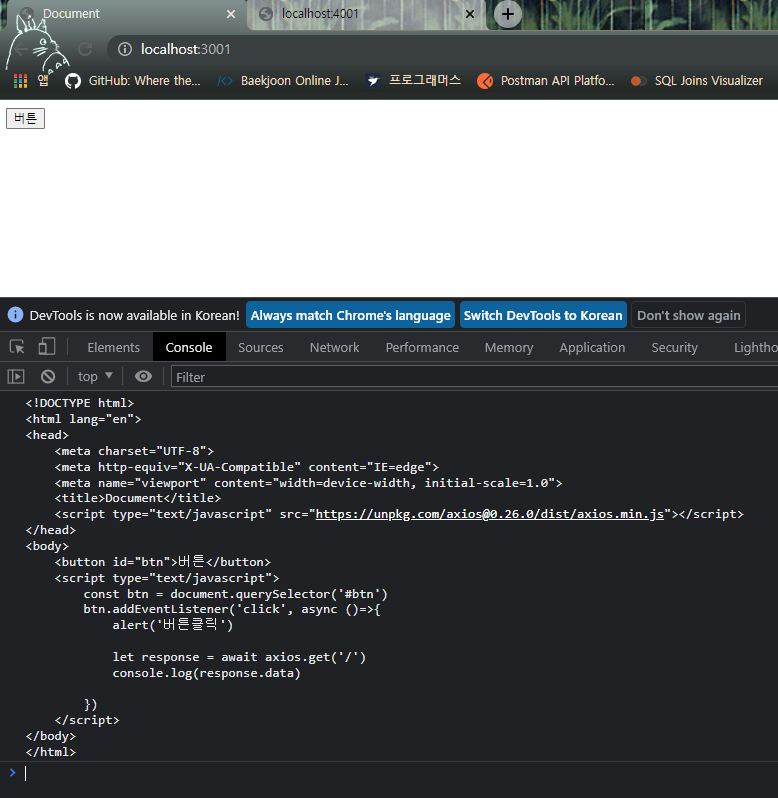Open the Application panel
The image size is (778, 798).
(592, 348)
